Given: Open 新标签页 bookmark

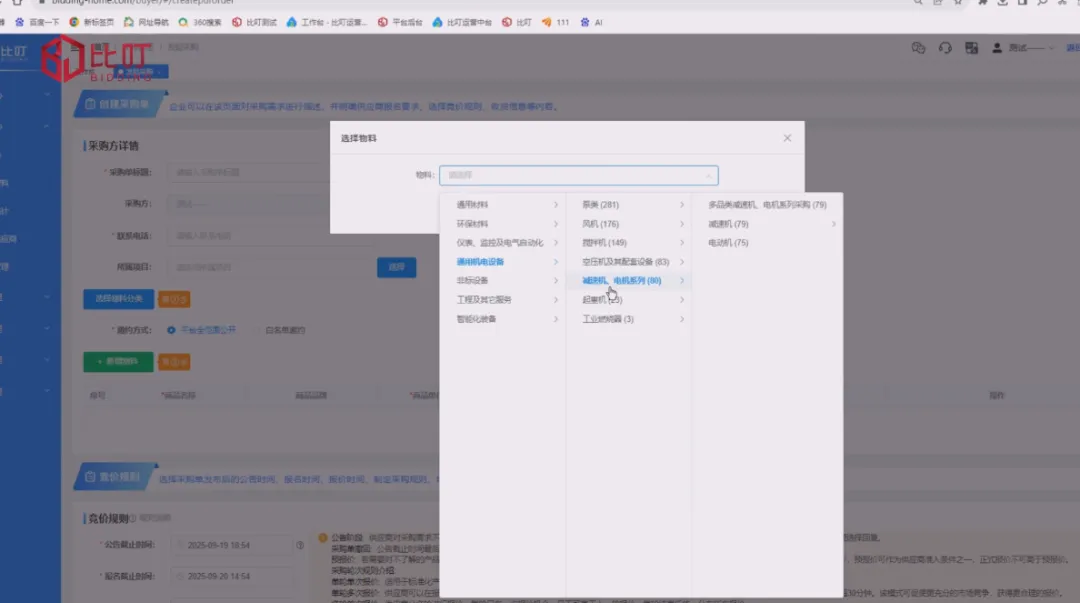Looking at the screenshot, I should coord(92,22).
